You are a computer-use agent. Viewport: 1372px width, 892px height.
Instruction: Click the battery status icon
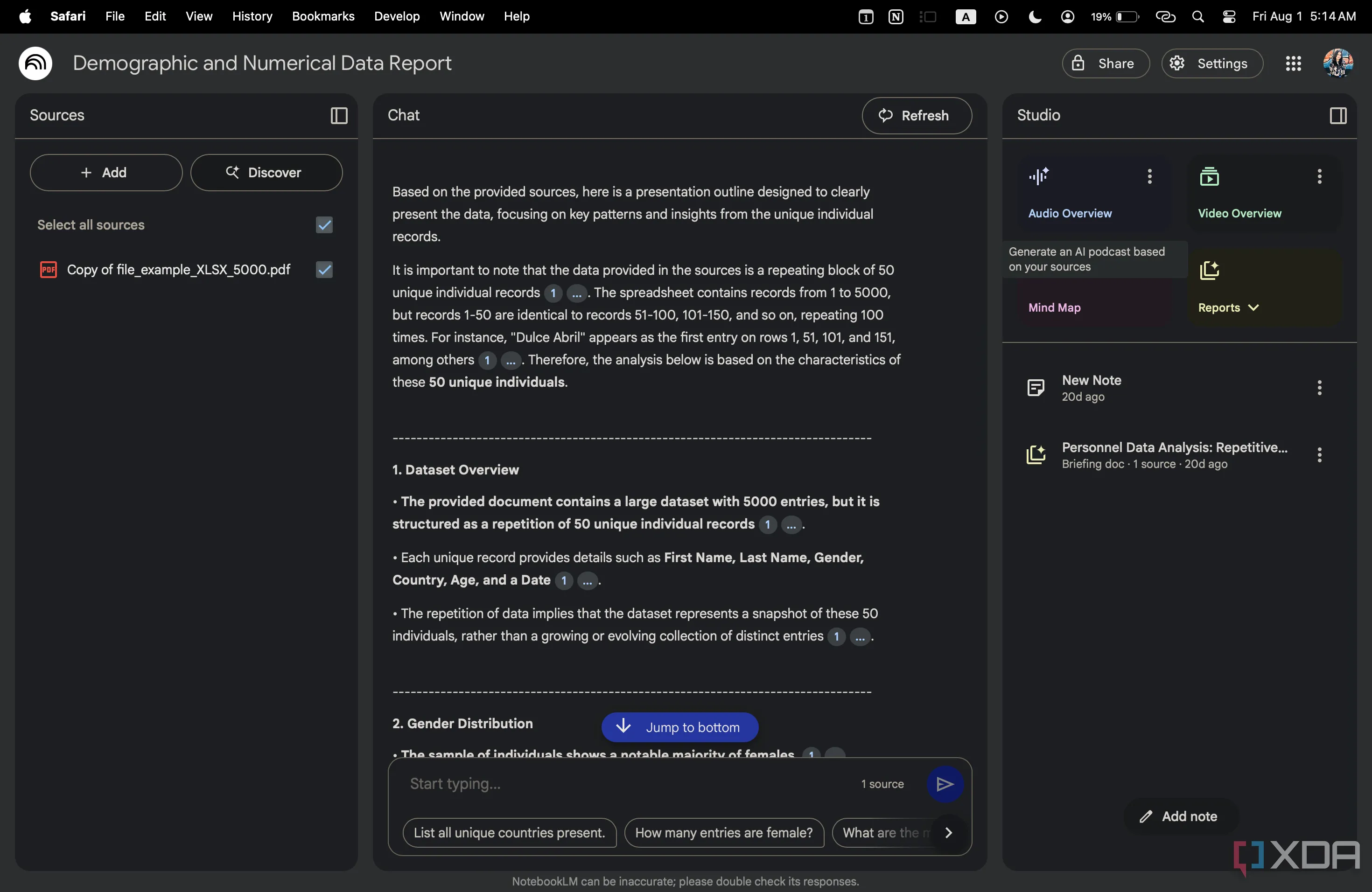(x=1127, y=17)
